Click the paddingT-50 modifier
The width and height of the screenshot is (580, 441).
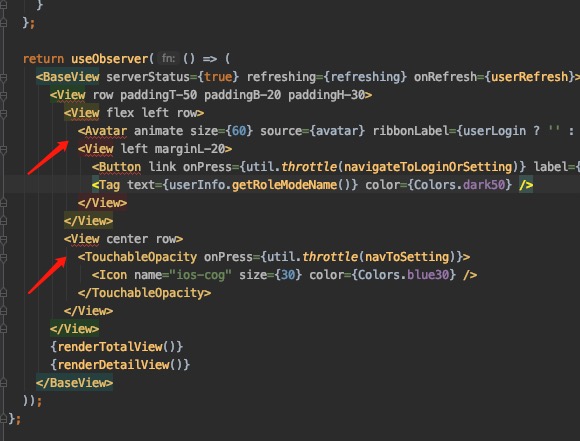pos(158,95)
